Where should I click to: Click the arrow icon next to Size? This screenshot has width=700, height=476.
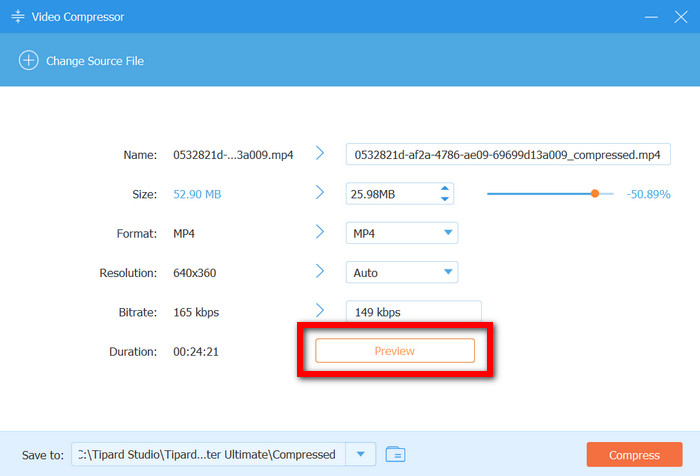click(320, 192)
